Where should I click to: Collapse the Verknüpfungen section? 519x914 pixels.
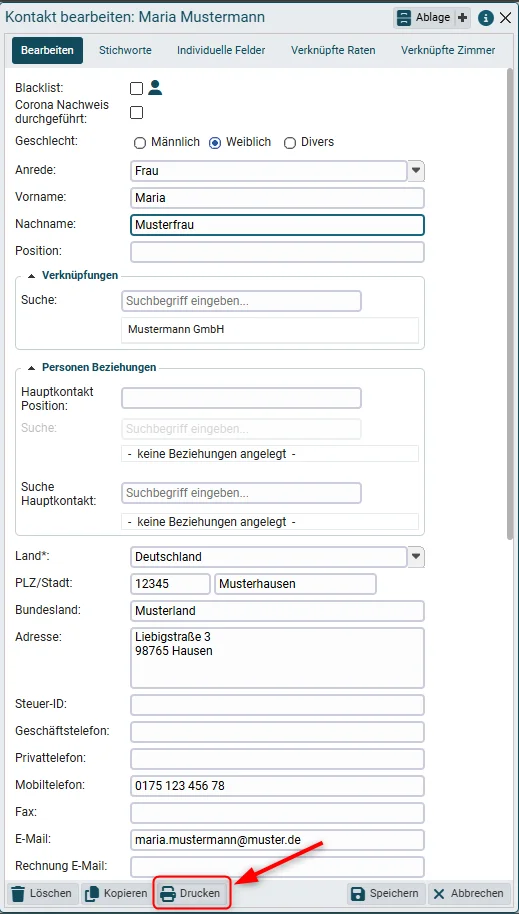(31, 276)
